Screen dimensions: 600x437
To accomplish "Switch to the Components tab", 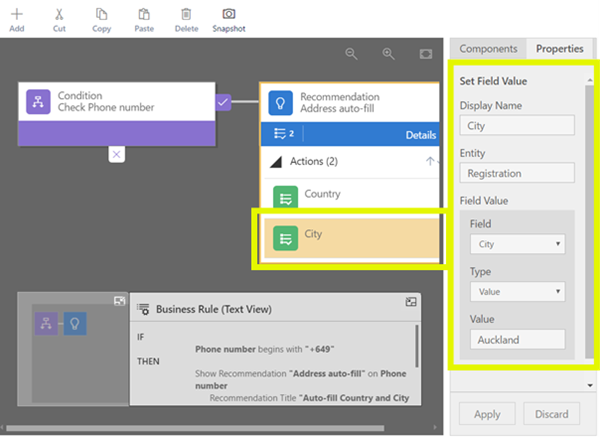I will [488, 48].
